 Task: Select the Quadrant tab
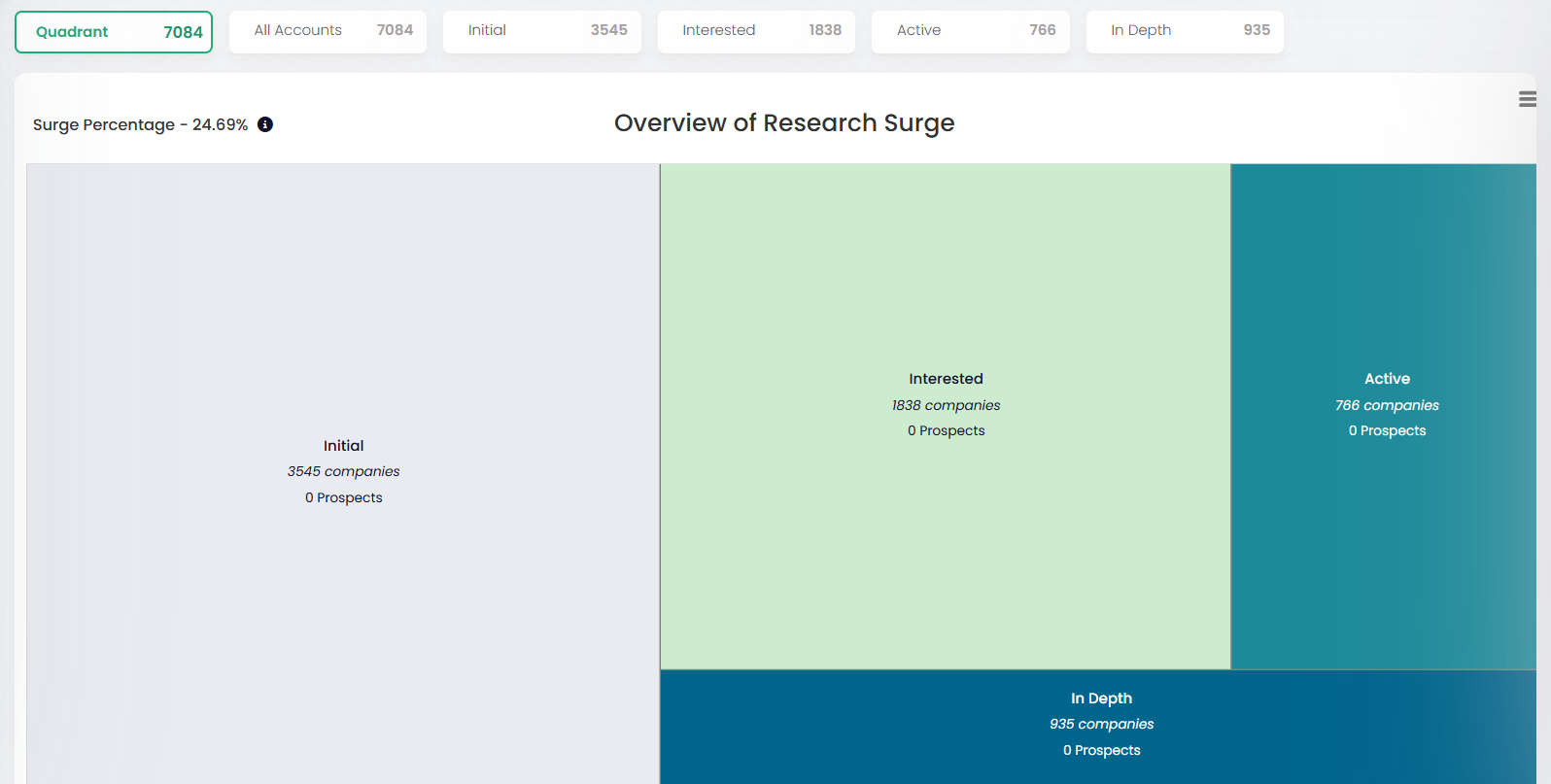(114, 32)
